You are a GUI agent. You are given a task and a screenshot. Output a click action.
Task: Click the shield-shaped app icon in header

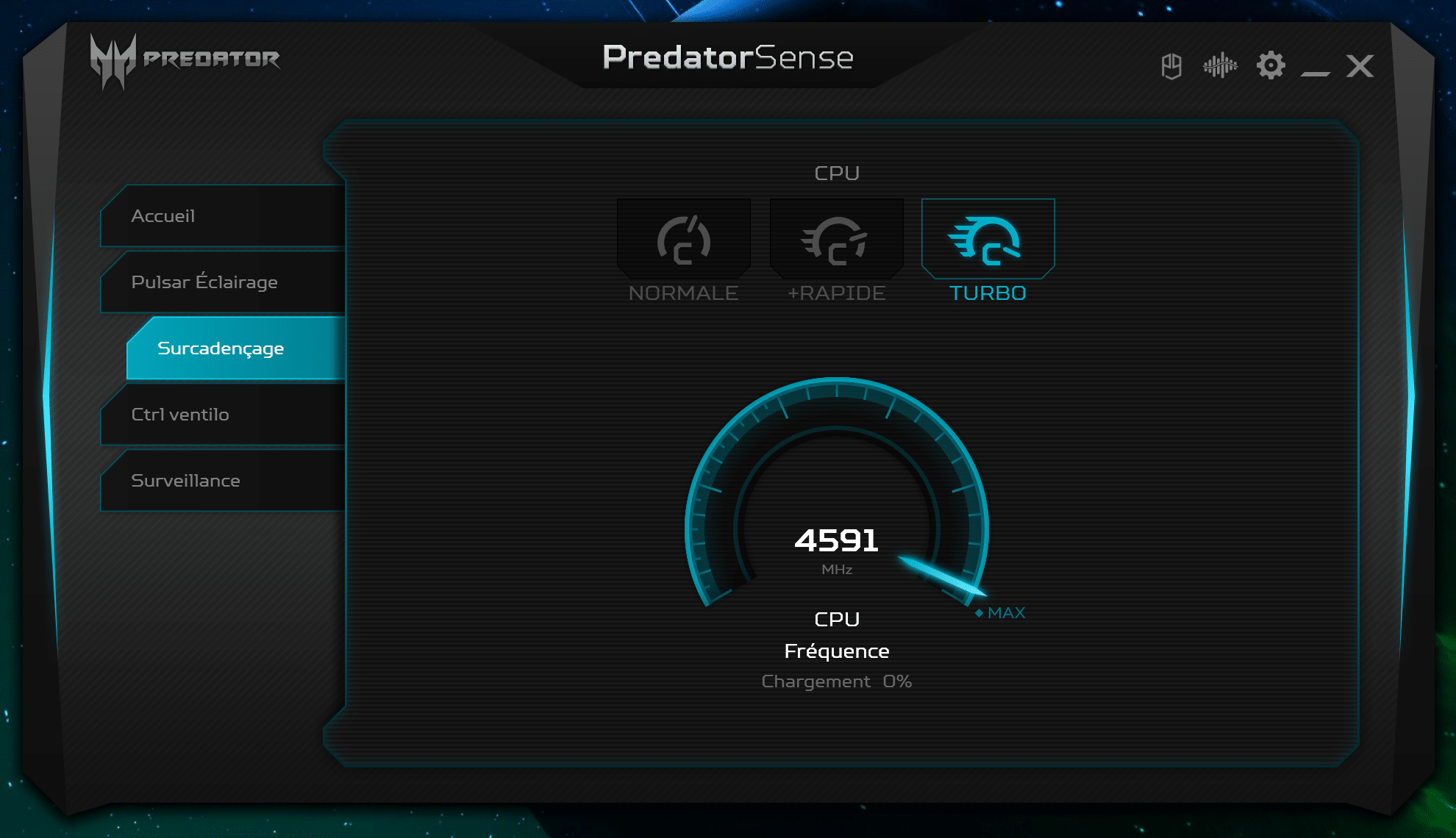tap(1171, 66)
